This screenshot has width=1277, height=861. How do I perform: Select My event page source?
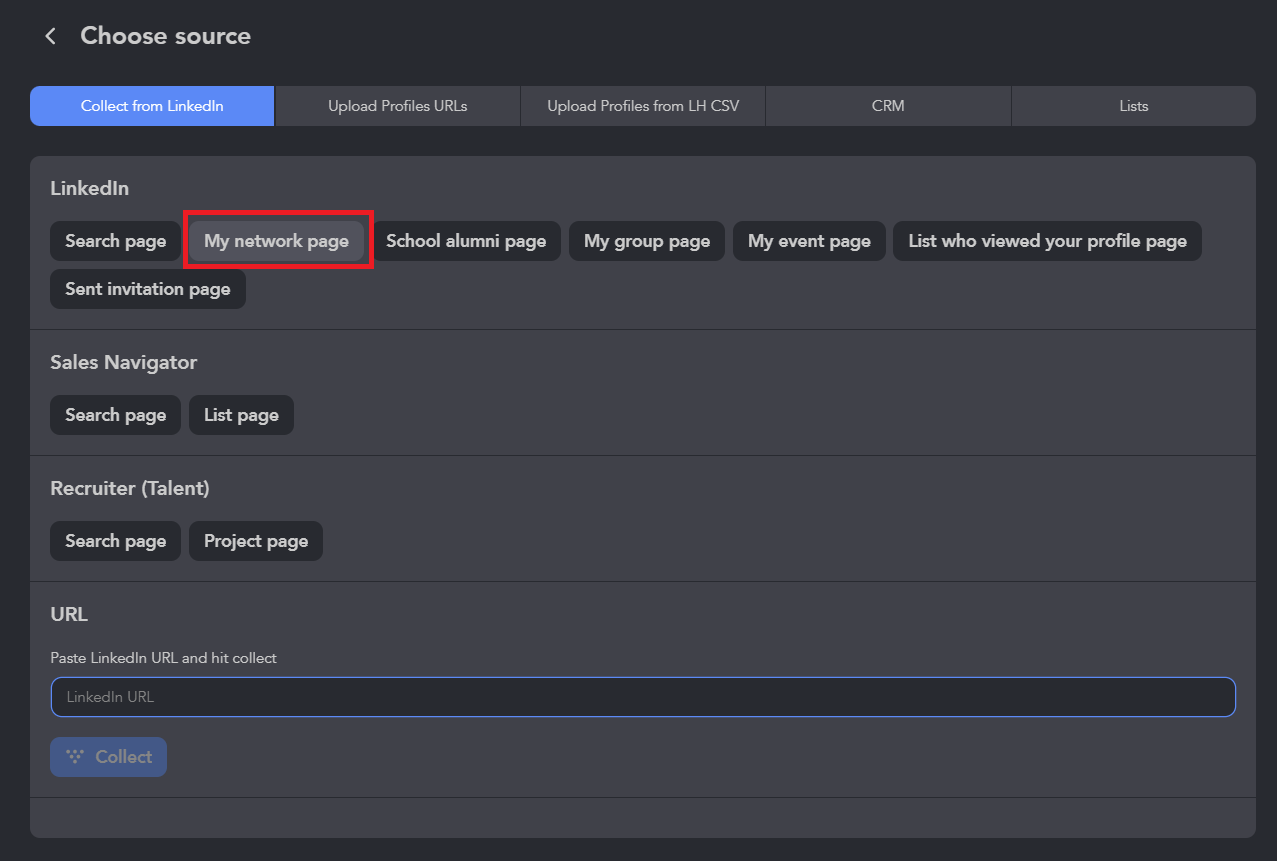[809, 241]
